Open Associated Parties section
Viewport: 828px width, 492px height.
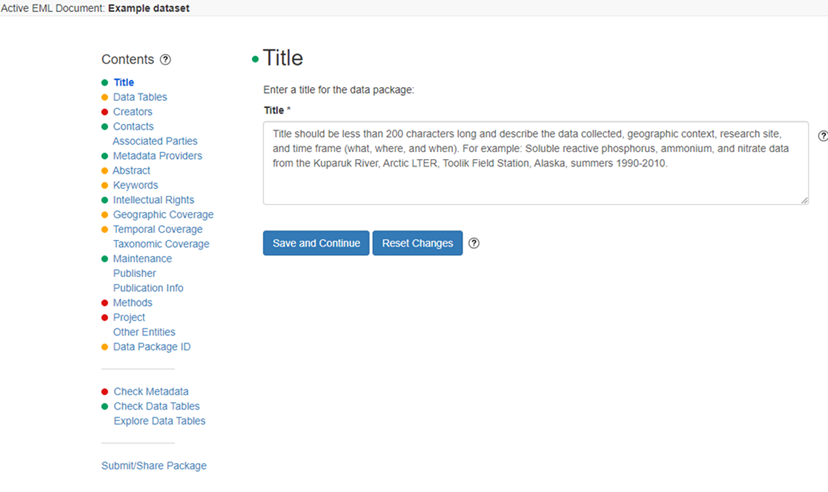pyautogui.click(x=155, y=141)
